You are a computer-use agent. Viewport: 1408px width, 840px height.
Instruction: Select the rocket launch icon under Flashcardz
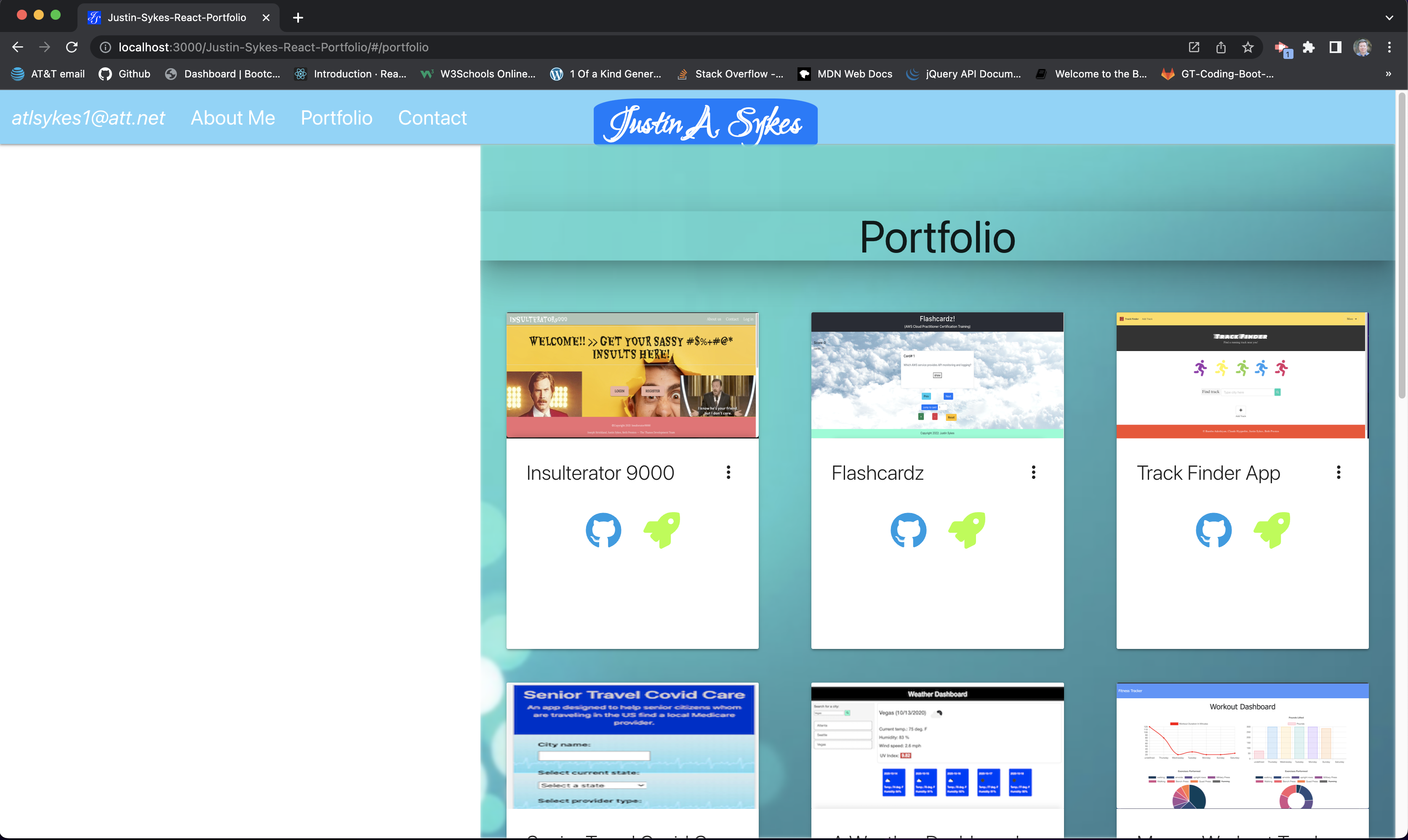pyautogui.click(x=967, y=530)
